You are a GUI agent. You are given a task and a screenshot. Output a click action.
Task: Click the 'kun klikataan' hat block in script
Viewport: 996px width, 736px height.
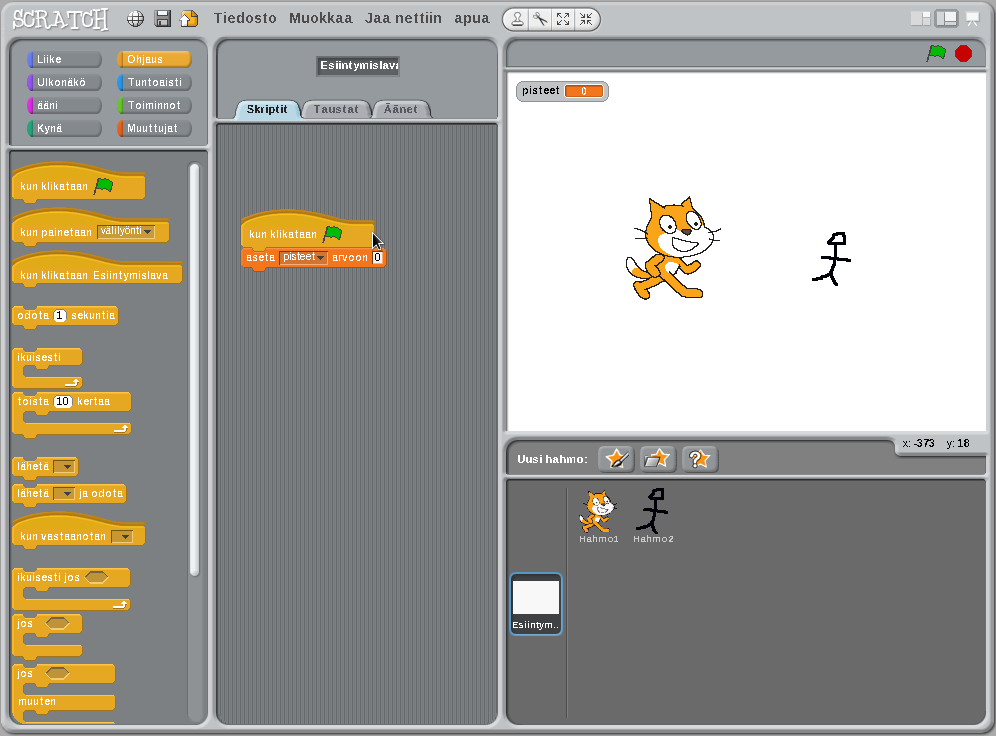308,232
